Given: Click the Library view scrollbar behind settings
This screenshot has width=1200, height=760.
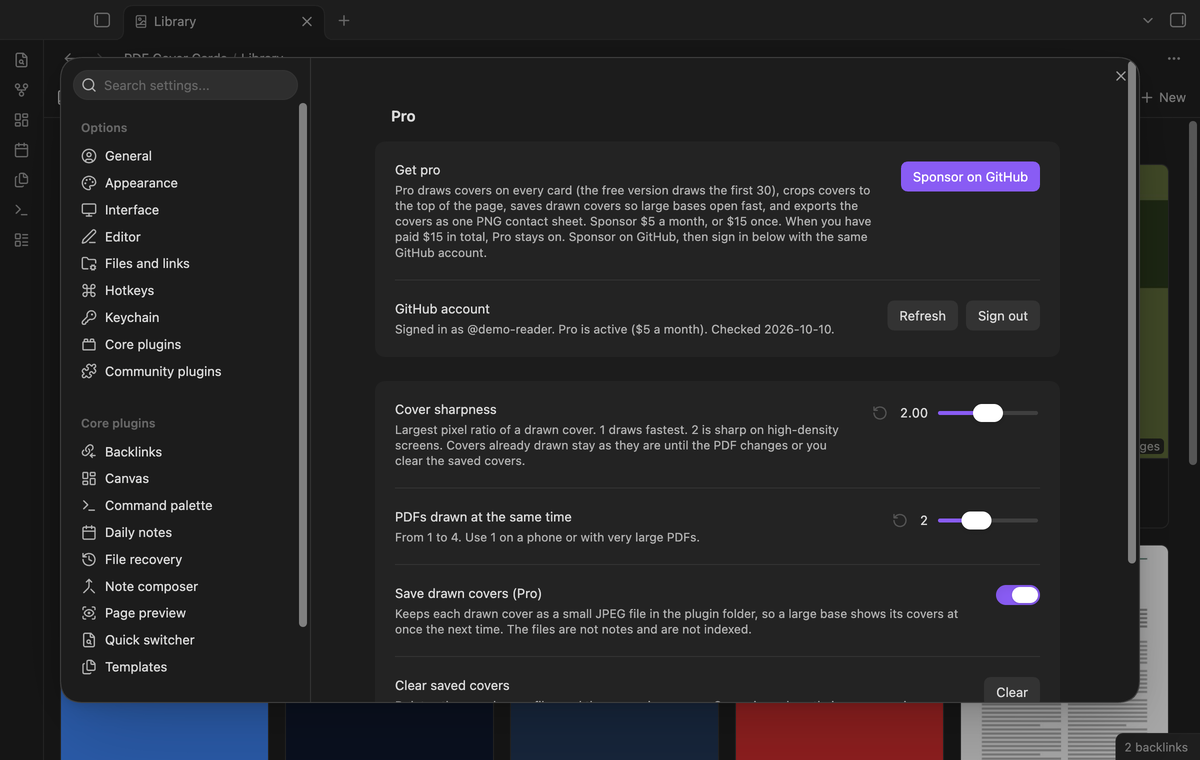Looking at the screenshot, I should tap(1193, 293).
